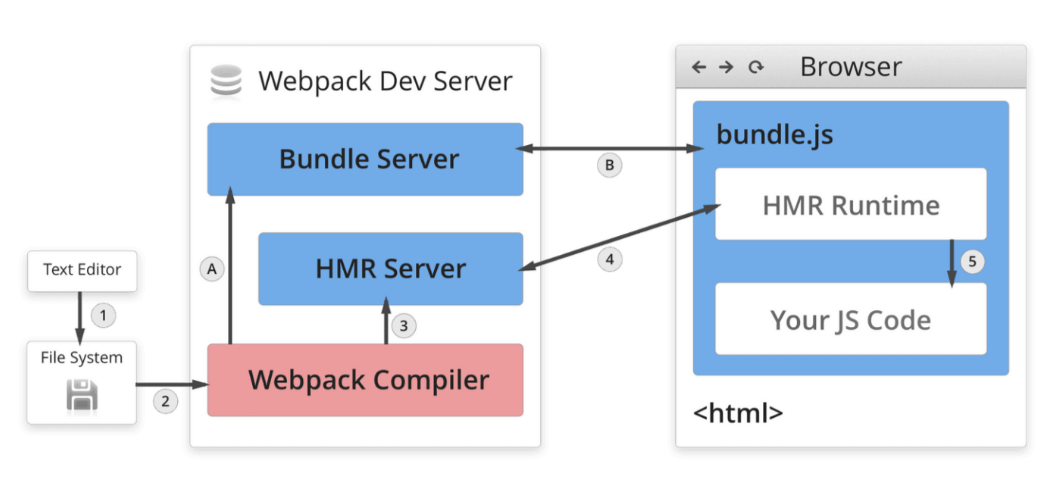Screen dimensions: 1064x480
Task: Click the database stack icon beside Webpack Dev Server
Action: (x=226, y=81)
